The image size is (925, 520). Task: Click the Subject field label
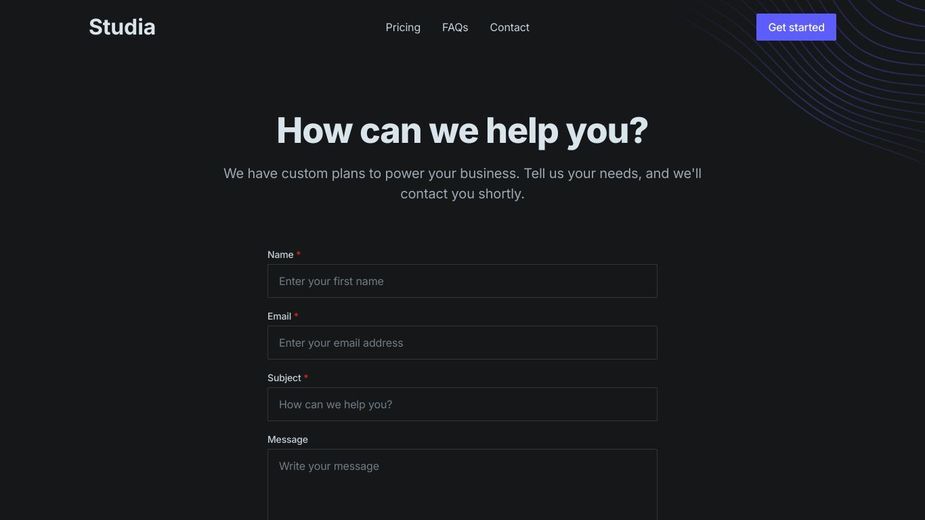tap(284, 378)
